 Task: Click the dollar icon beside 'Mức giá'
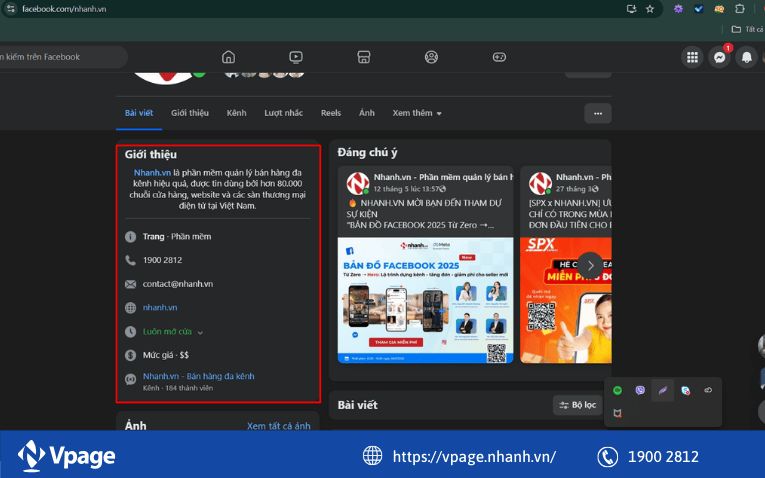coord(130,355)
